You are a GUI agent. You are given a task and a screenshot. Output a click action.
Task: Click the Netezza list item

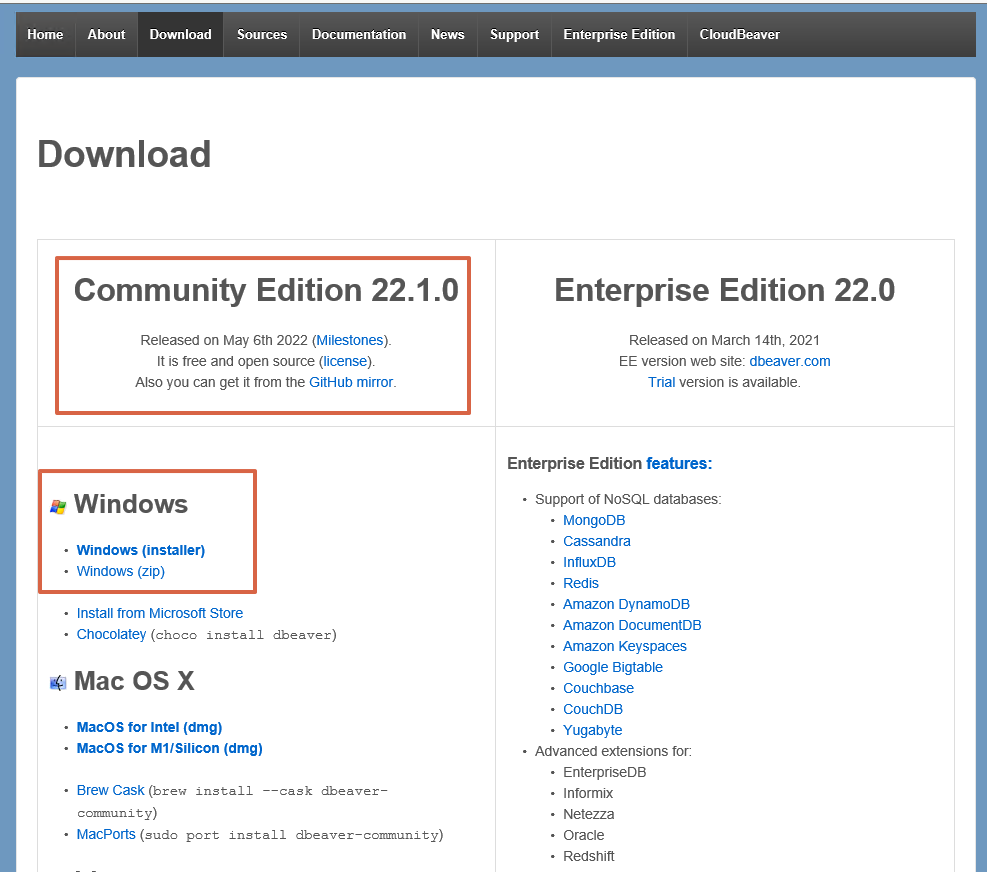pos(589,814)
